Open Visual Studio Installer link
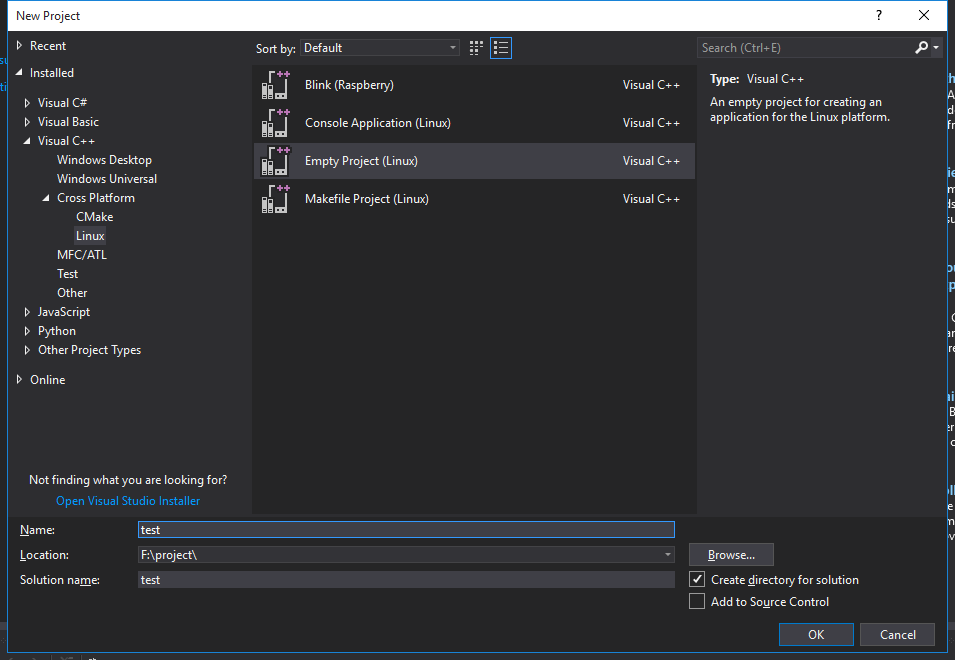This screenshot has width=955, height=660. point(128,501)
